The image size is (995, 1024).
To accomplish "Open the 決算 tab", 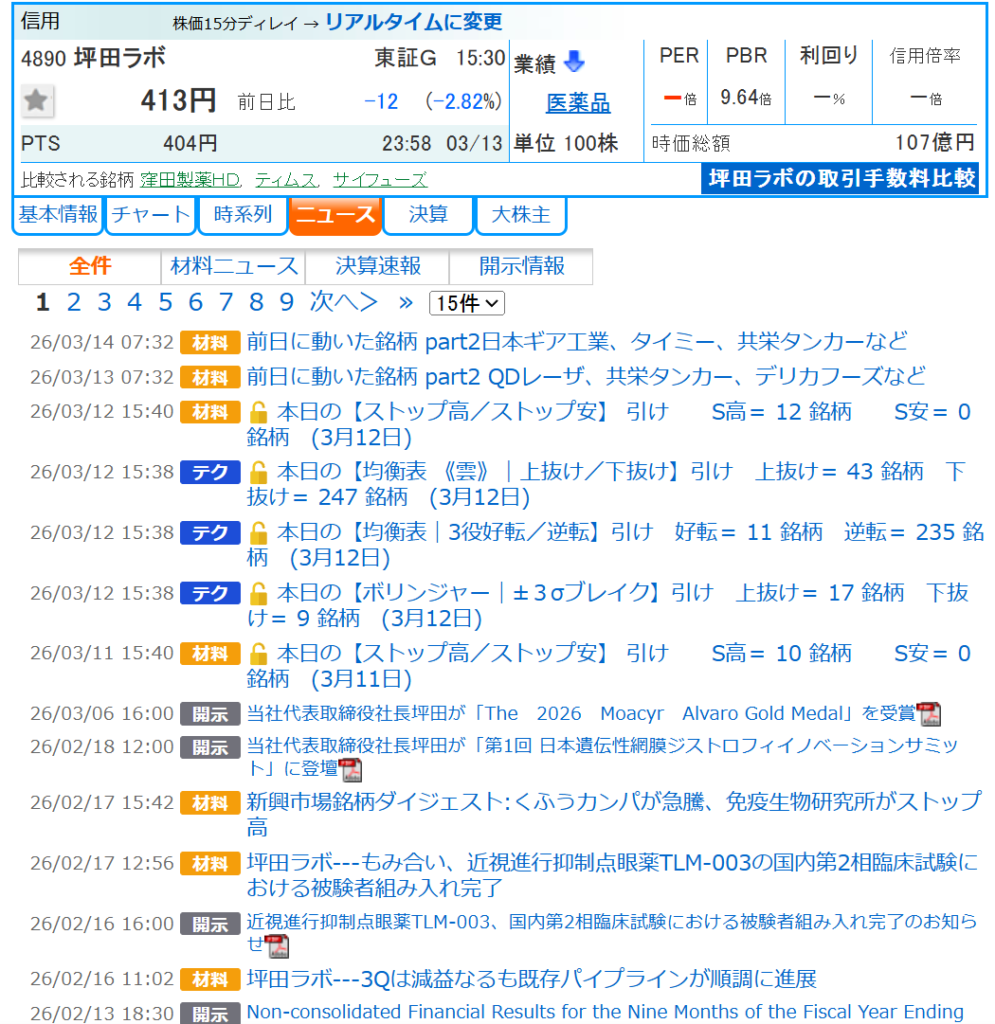I will tap(428, 215).
